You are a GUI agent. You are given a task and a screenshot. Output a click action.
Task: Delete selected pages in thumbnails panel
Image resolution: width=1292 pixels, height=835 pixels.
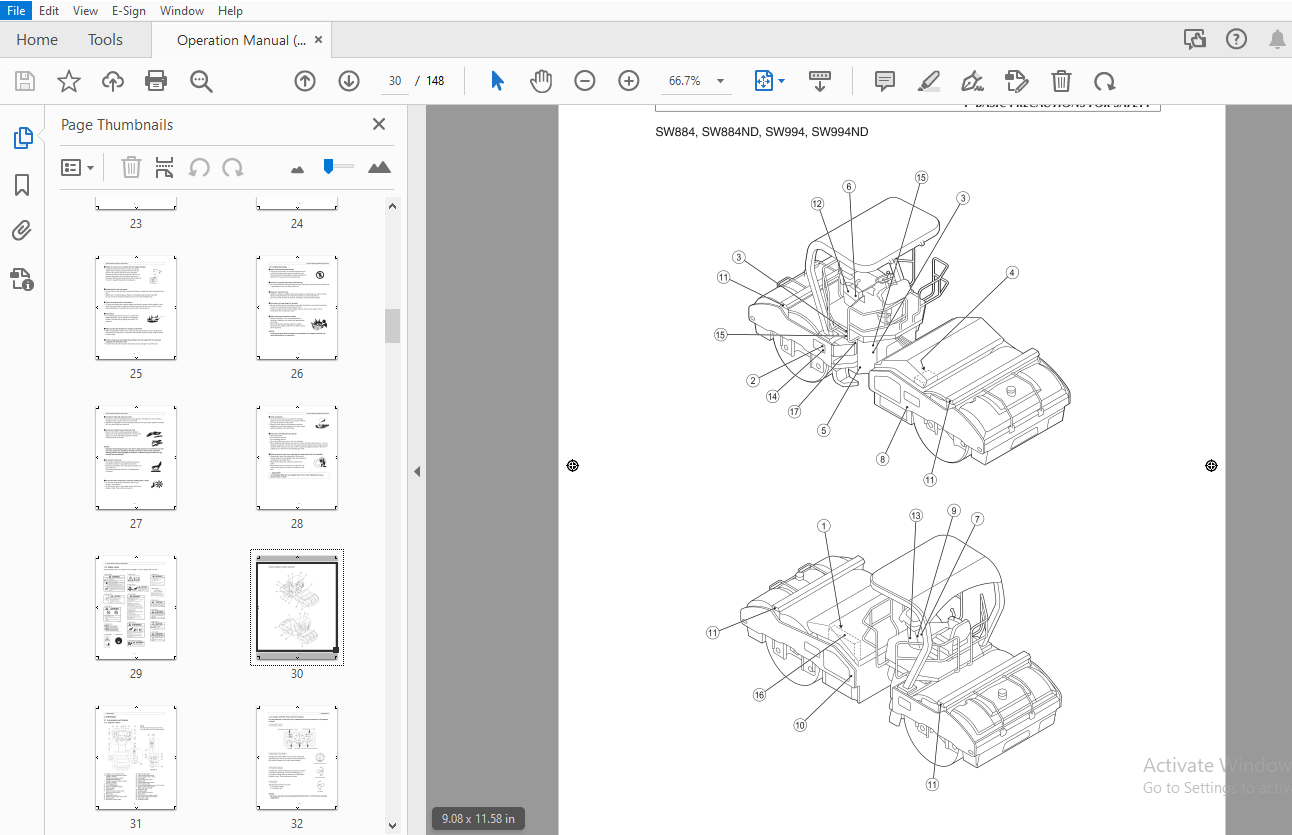click(131, 168)
